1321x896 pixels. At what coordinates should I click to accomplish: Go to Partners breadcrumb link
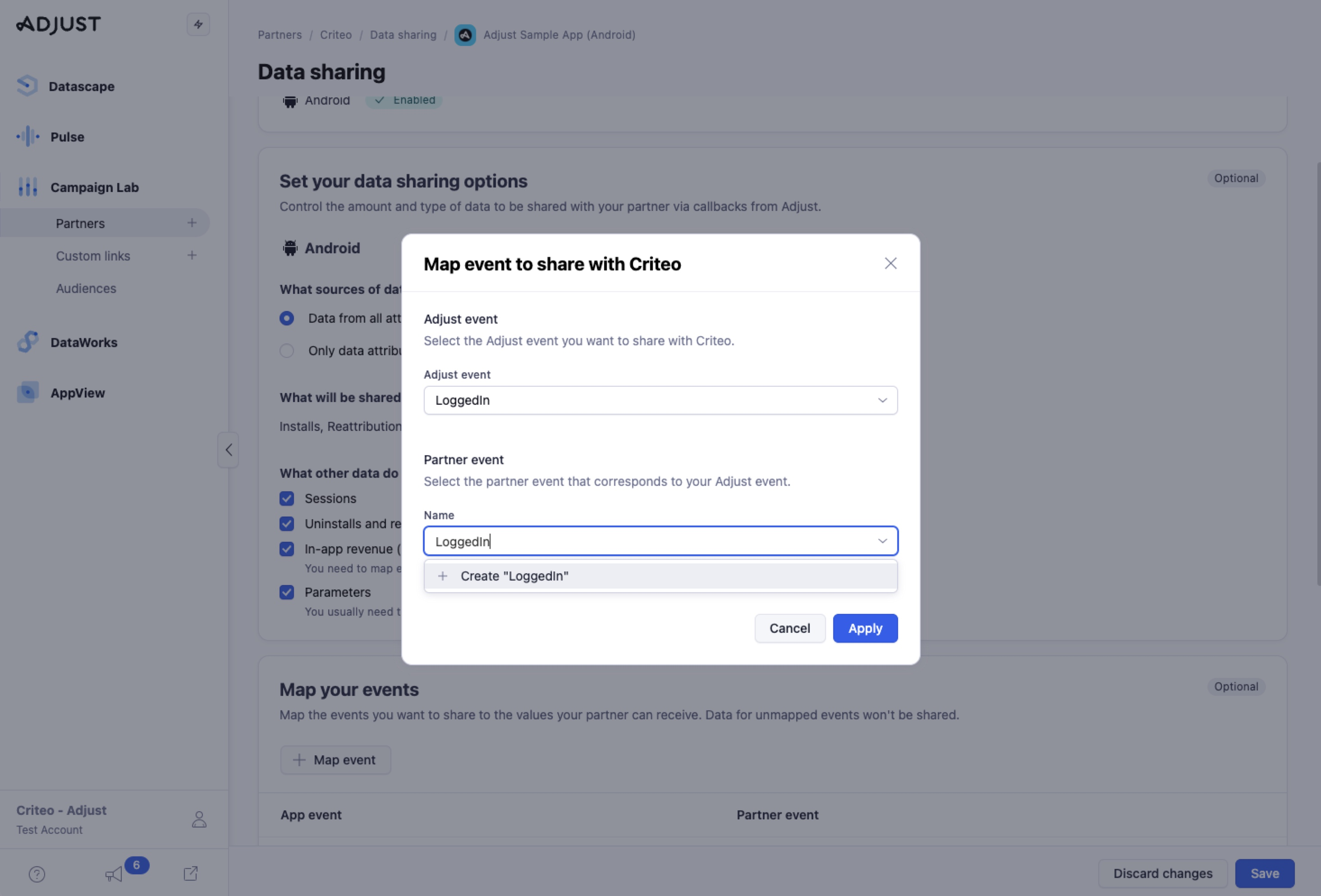[x=280, y=35]
